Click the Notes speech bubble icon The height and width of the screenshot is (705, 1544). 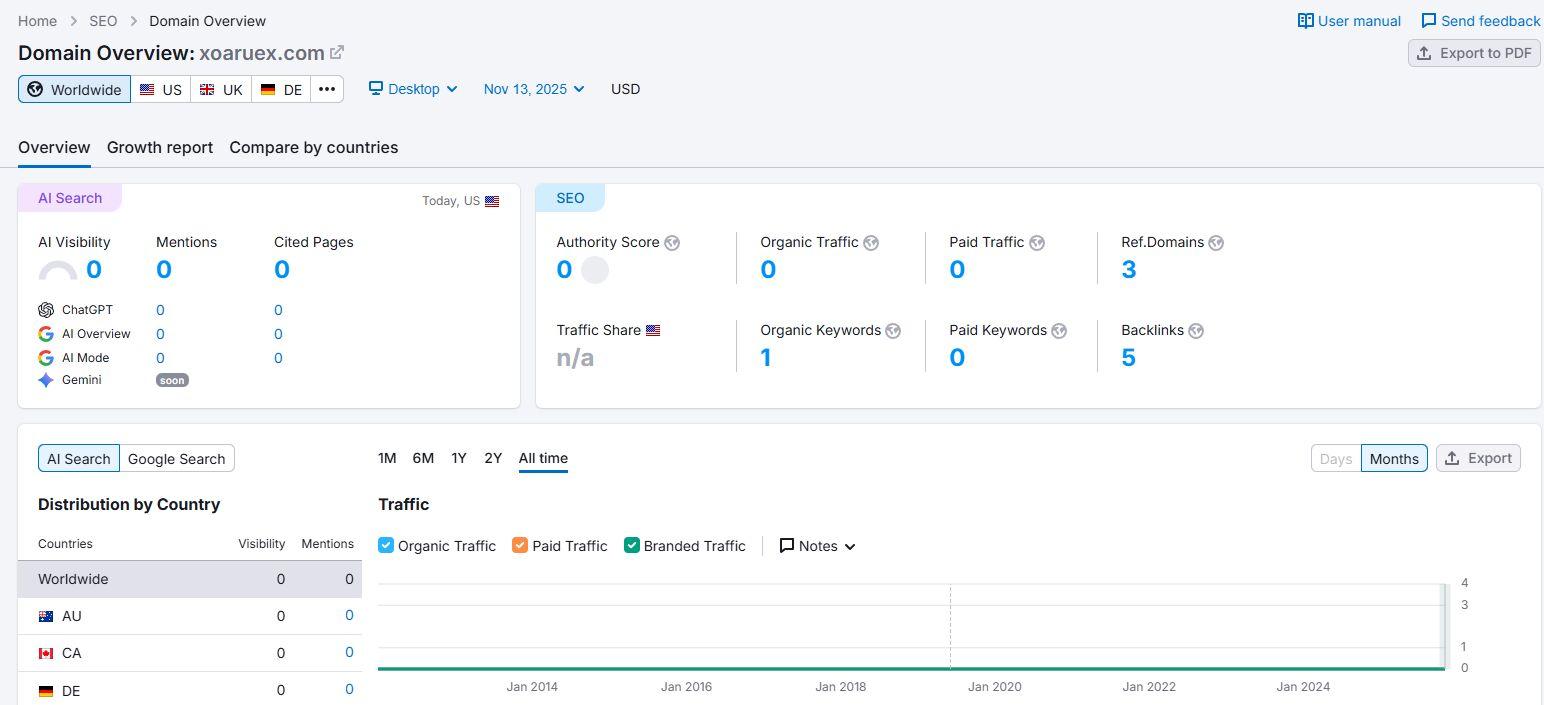(787, 546)
